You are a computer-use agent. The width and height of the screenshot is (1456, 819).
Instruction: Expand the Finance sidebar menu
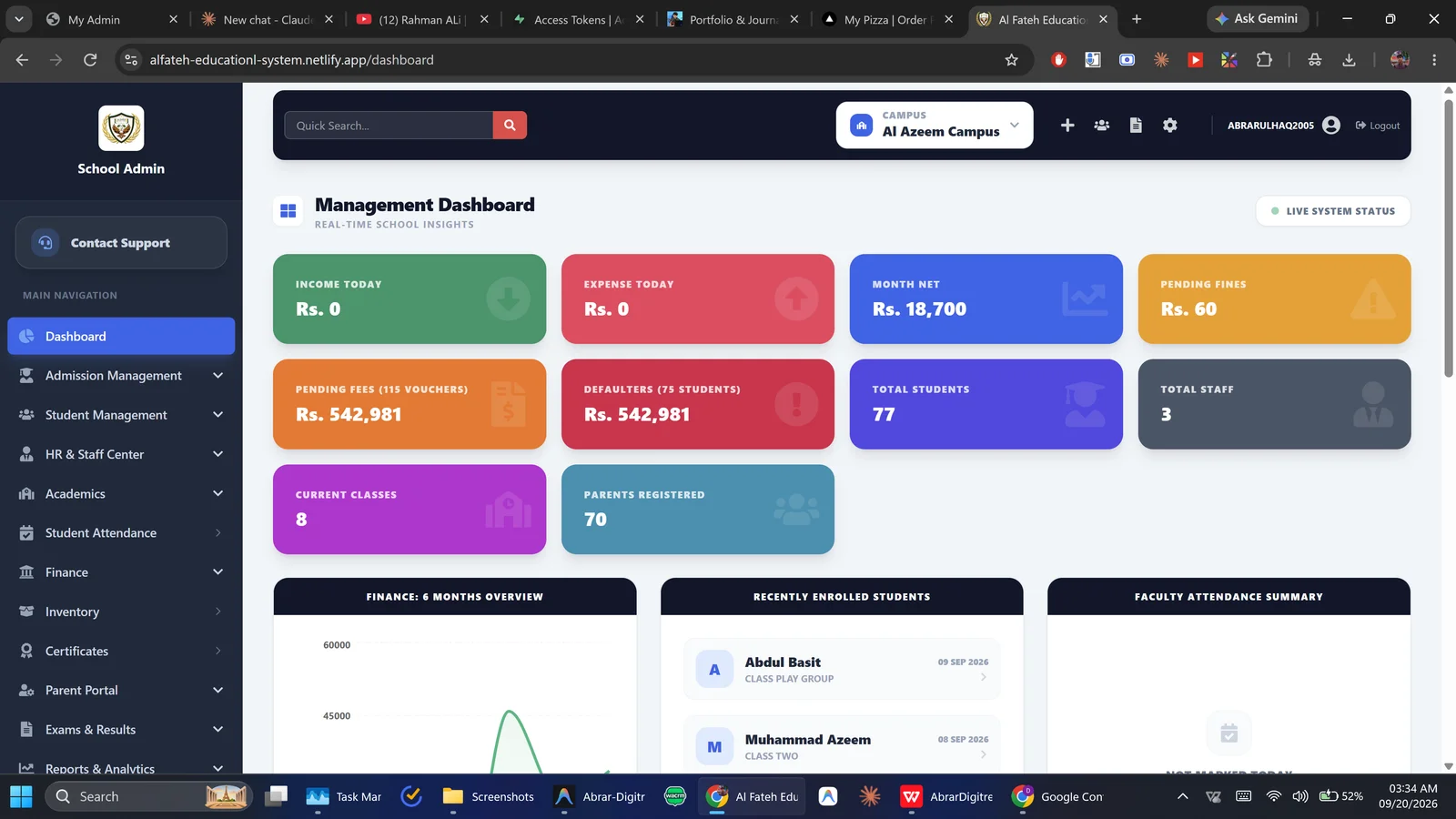121,572
